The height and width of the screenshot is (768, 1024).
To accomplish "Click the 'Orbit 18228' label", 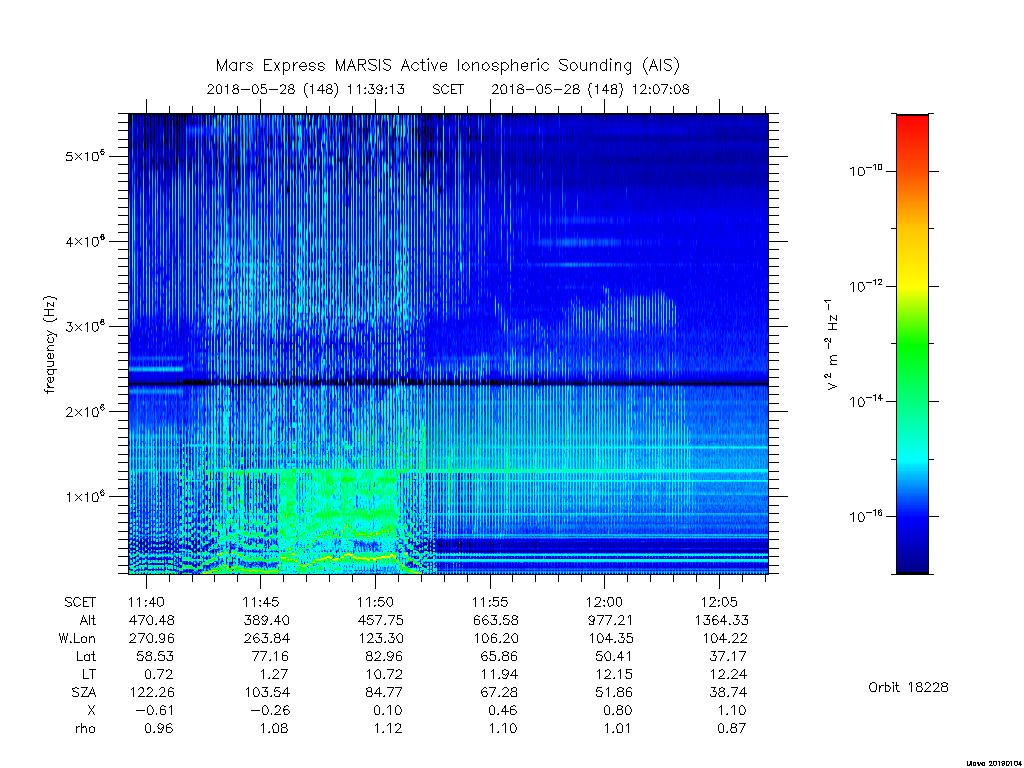I will pyautogui.click(x=908, y=687).
